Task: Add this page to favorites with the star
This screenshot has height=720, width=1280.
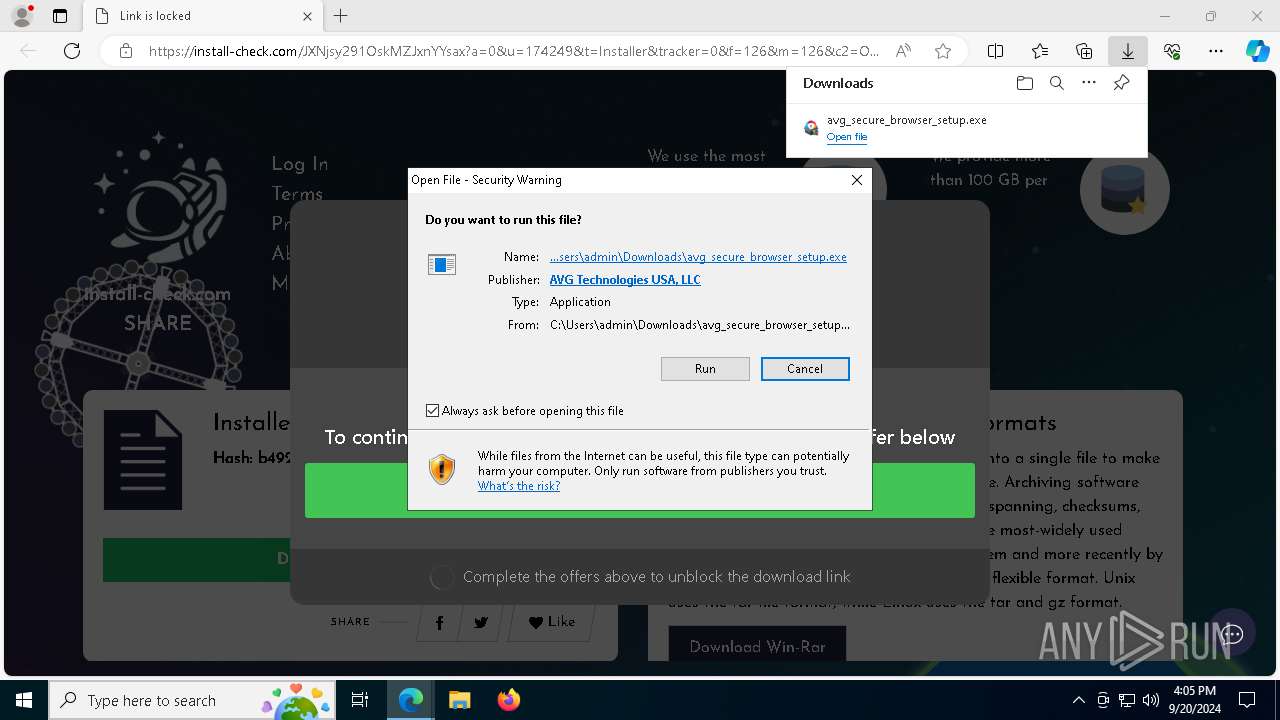Action: [x=942, y=51]
